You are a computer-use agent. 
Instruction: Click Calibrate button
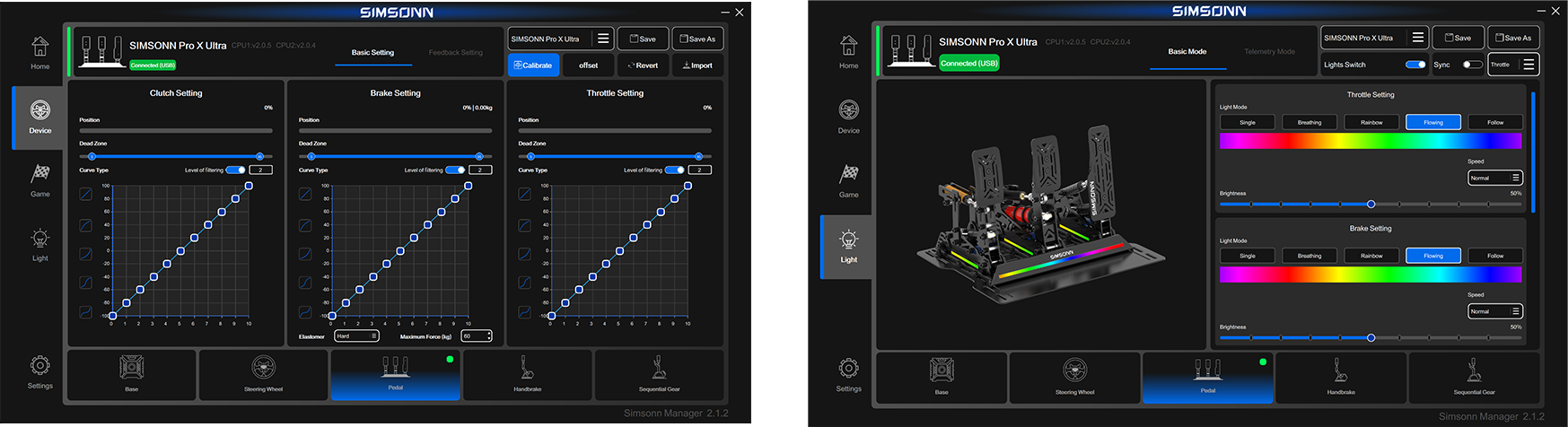click(x=534, y=65)
